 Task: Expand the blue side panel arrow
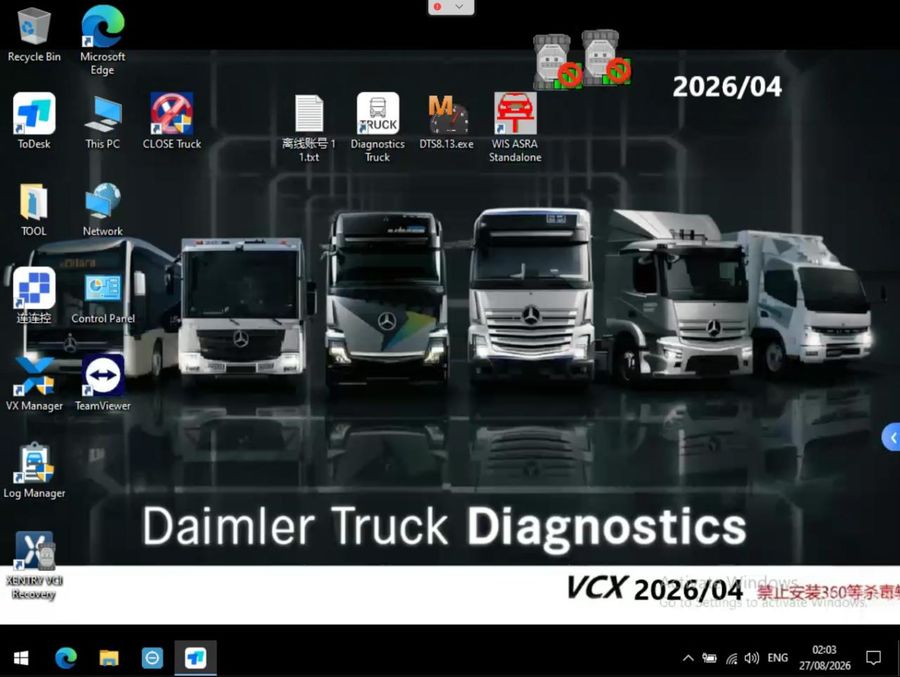point(891,438)
